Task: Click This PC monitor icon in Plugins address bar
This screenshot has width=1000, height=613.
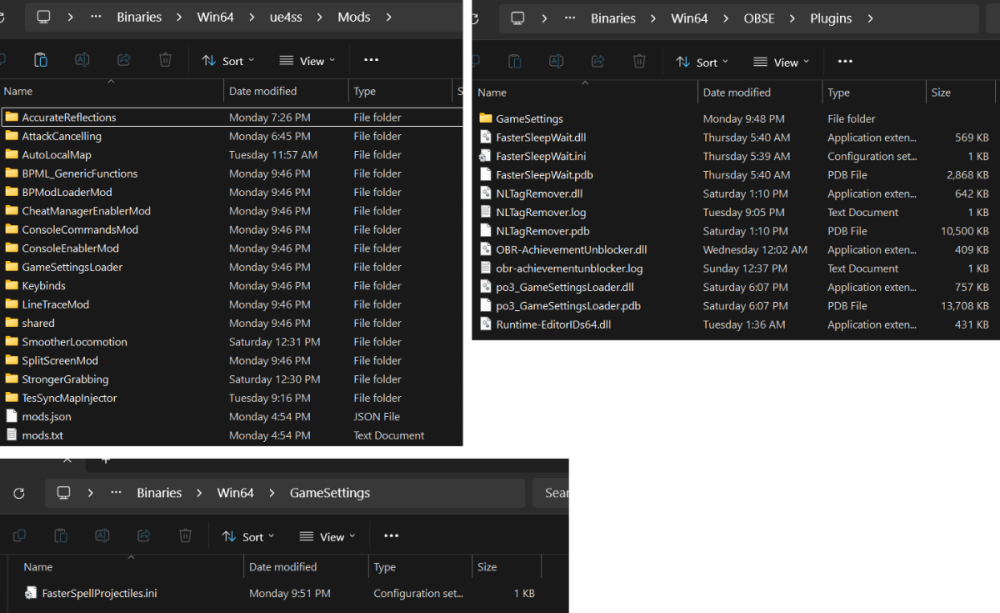Action: (x=518, y=18)
